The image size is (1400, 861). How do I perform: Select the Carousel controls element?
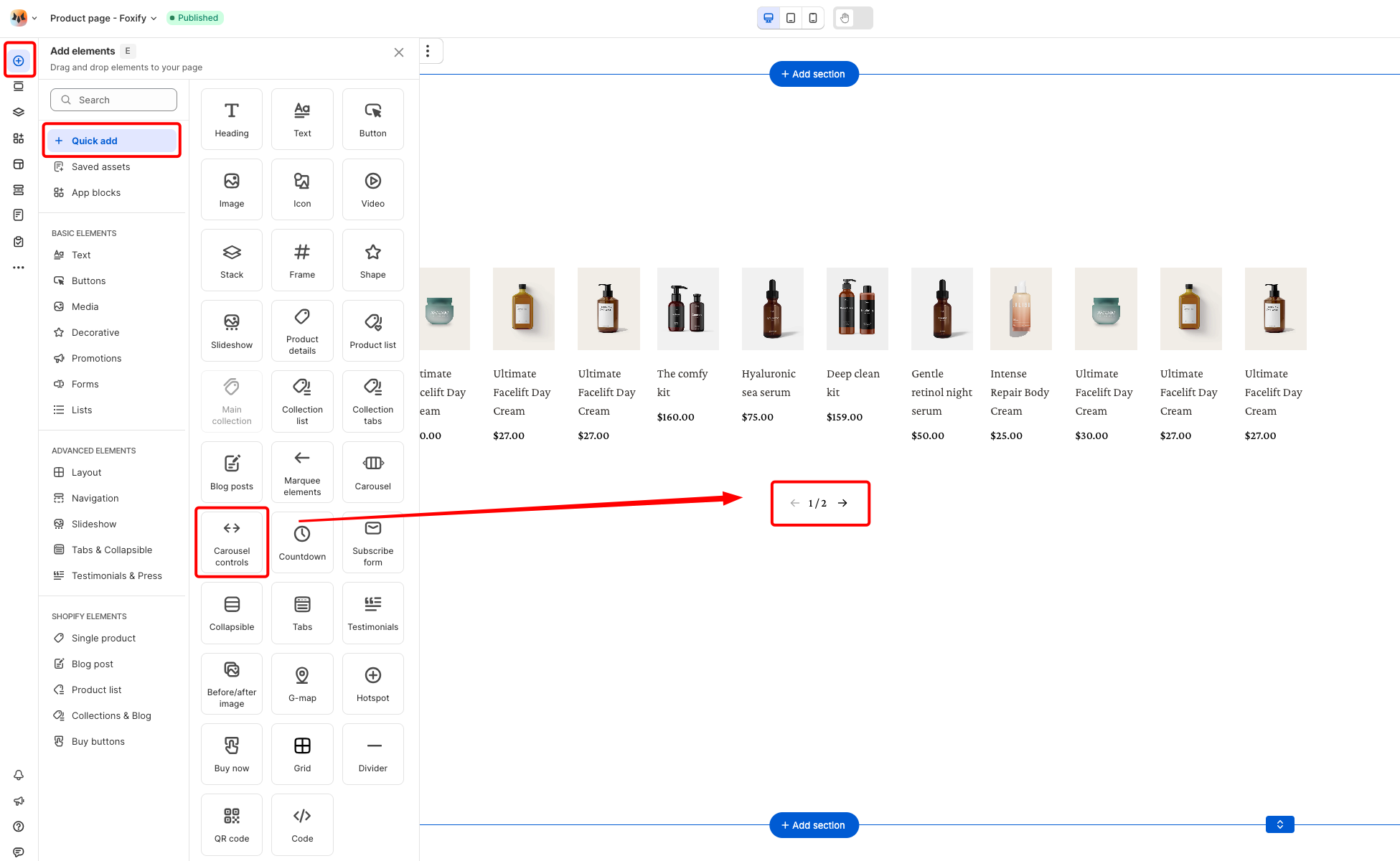[x=232, y=542]
